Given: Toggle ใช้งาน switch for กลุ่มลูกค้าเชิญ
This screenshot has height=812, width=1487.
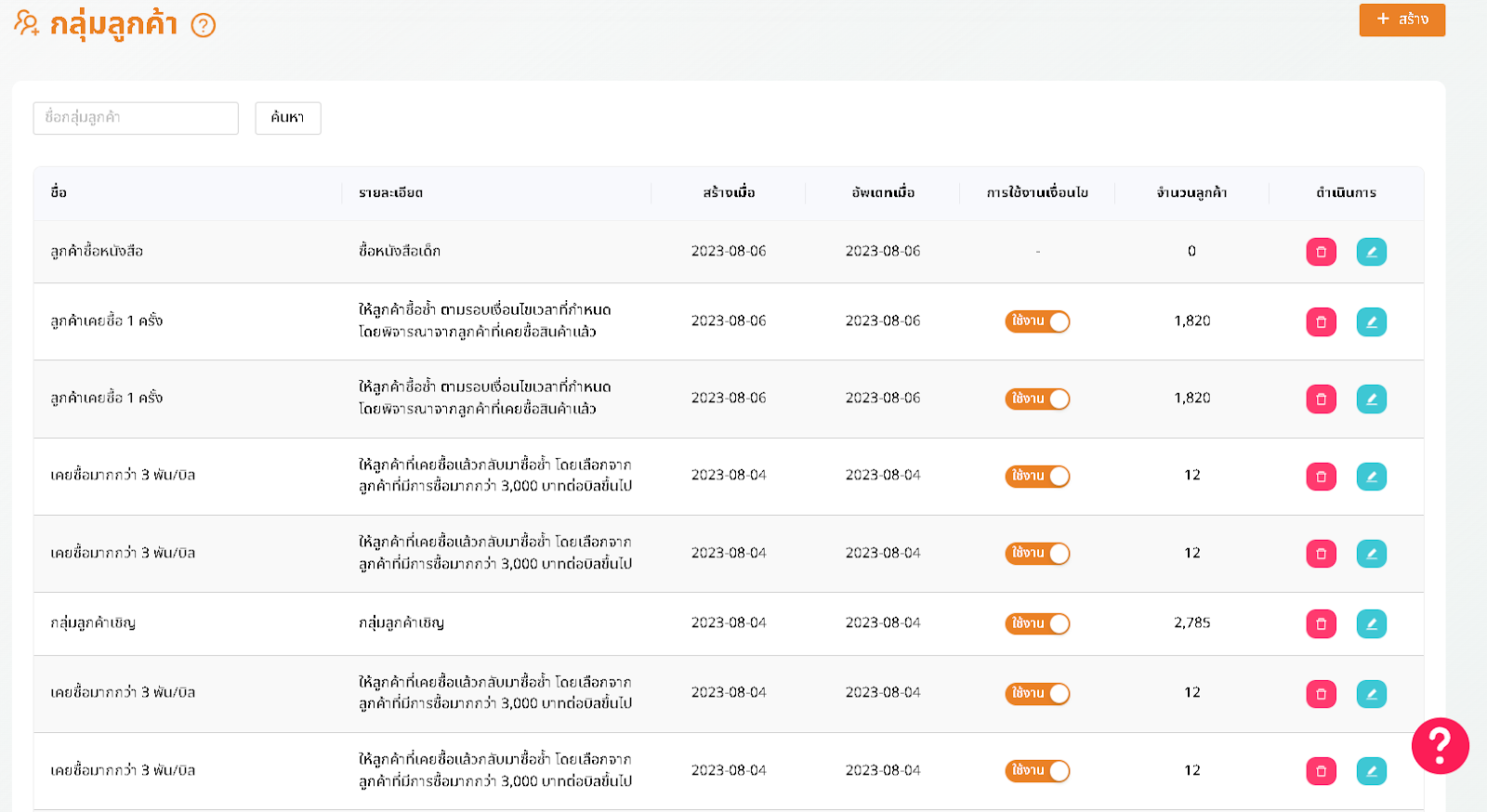Looking at the screenshot, I should pyautogui.click(x=1037, y=623).
